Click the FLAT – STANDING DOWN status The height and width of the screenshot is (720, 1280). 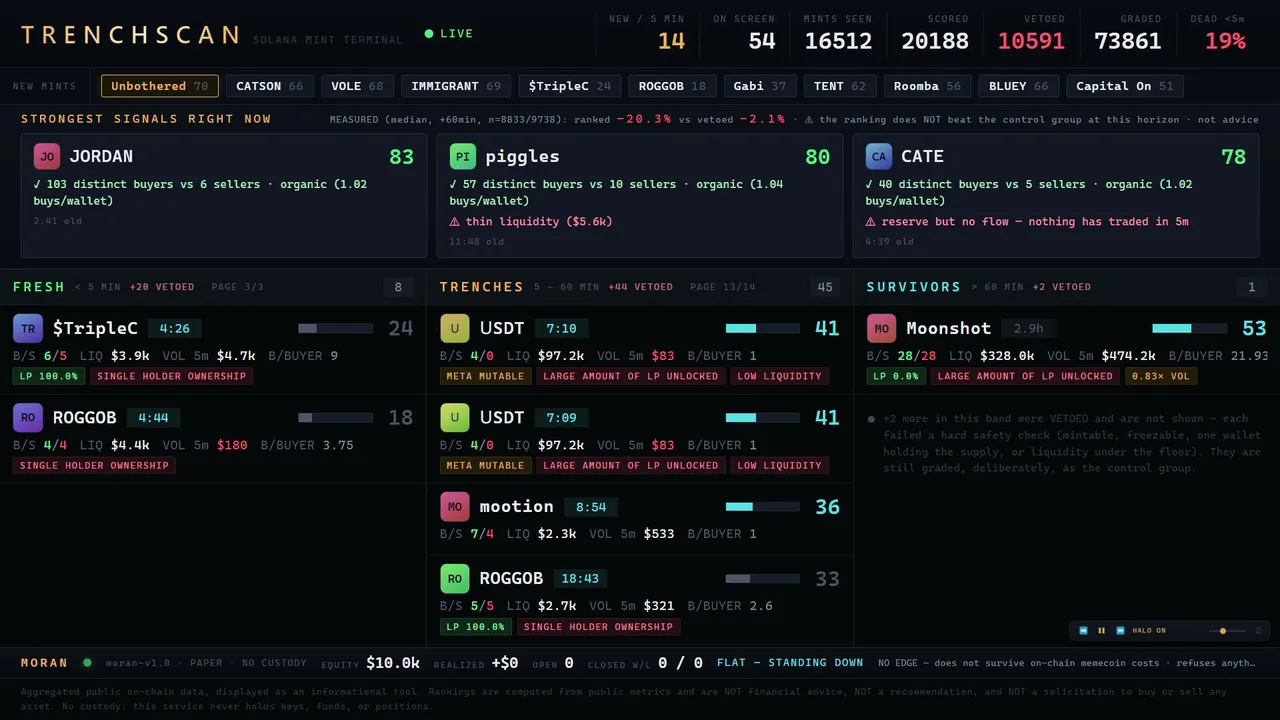[790, 662]
